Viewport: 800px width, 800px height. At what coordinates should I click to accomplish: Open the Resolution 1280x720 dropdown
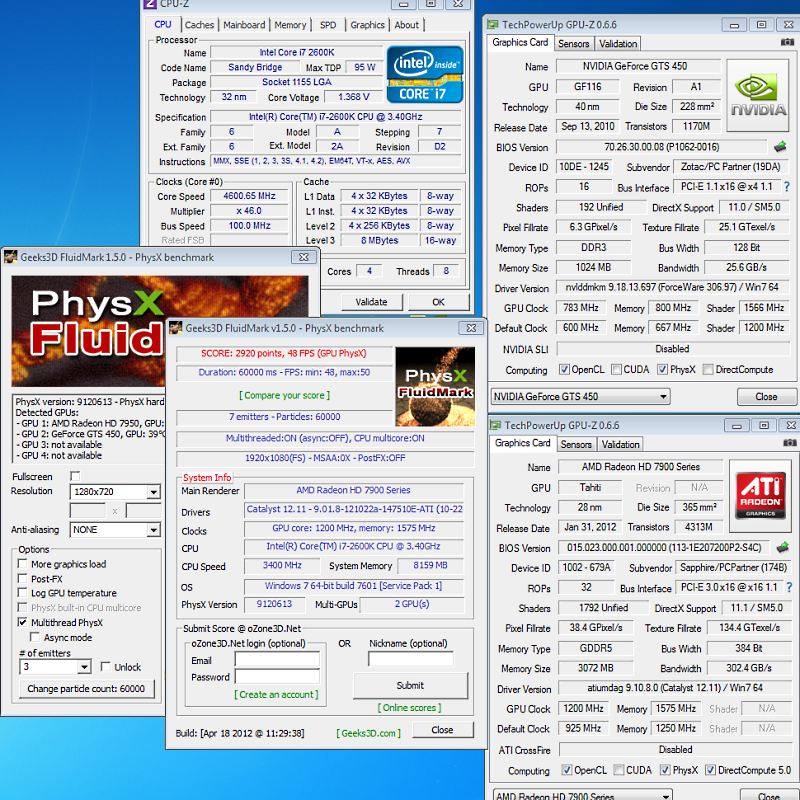(153, 492)
